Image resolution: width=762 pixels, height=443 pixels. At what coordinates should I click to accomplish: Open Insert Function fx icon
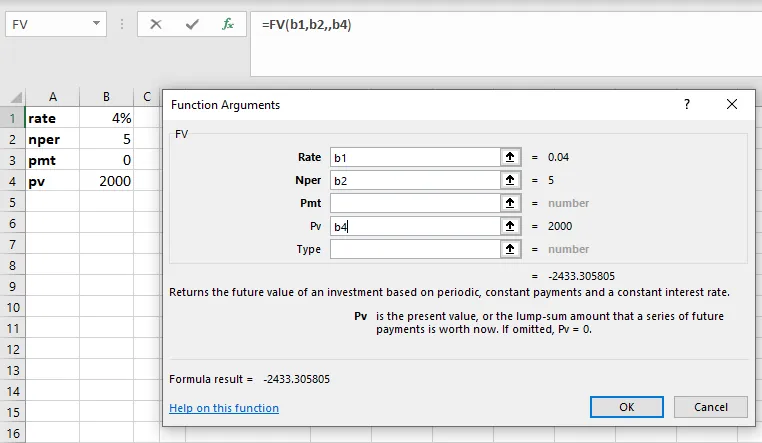(227, 24)
